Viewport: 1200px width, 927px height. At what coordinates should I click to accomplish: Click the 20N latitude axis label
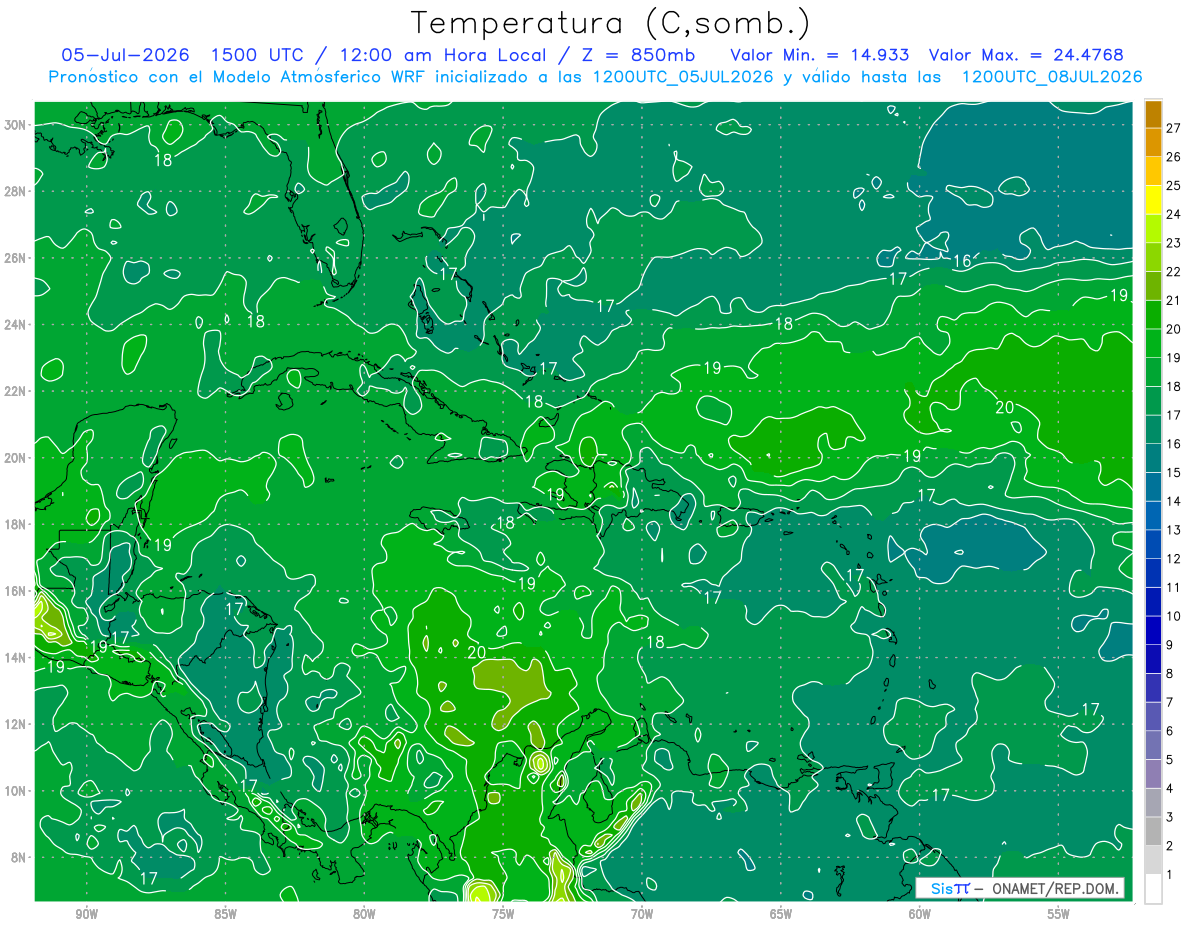pos(16,457)
